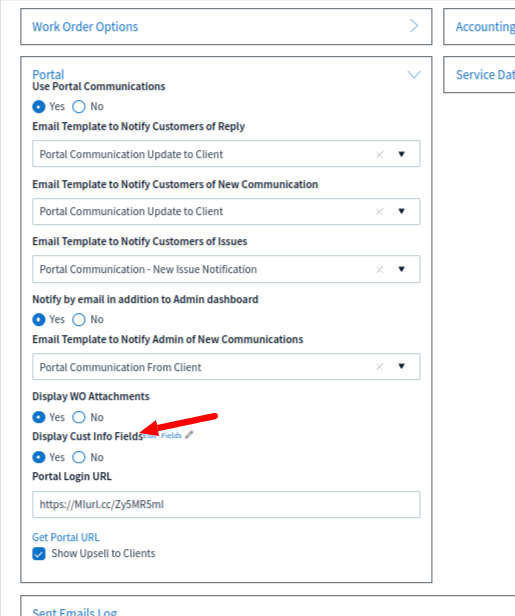Clear the Portal Communication From Client selection
This screenshot has height=616, width=515.
tap(379, 367)
